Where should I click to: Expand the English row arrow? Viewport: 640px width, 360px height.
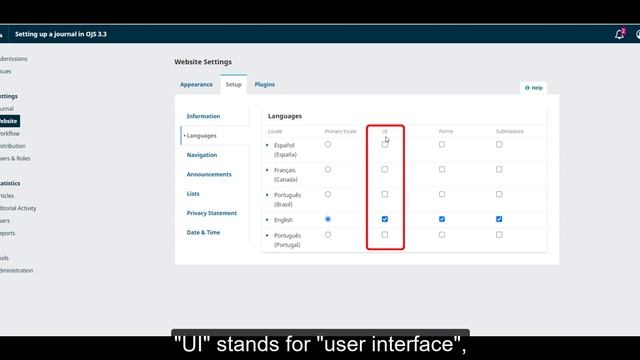point(267,220)
